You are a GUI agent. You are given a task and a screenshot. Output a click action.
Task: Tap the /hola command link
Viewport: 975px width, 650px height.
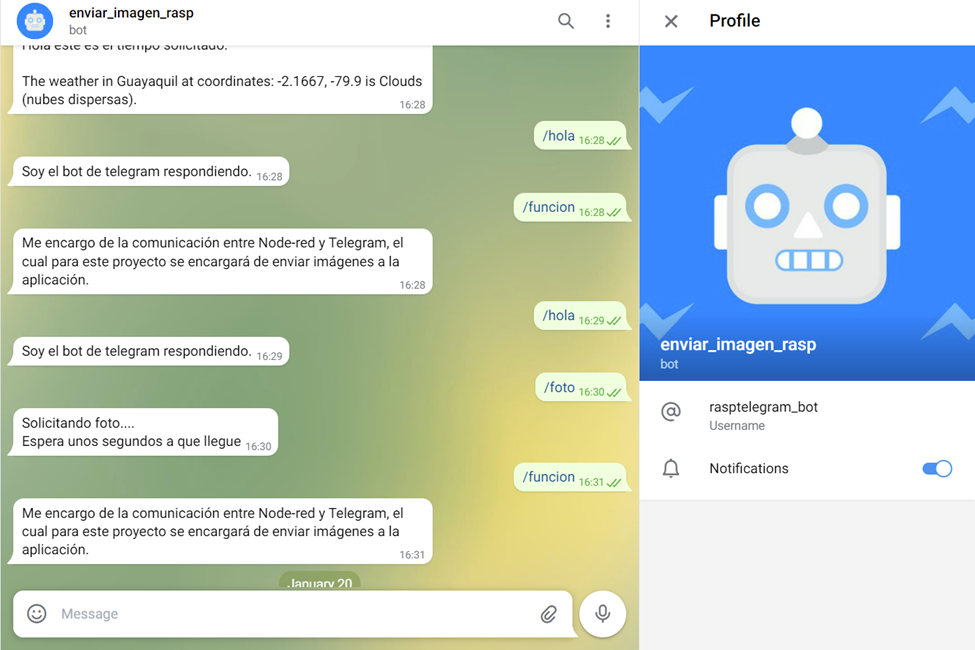(x=558, y=135)
